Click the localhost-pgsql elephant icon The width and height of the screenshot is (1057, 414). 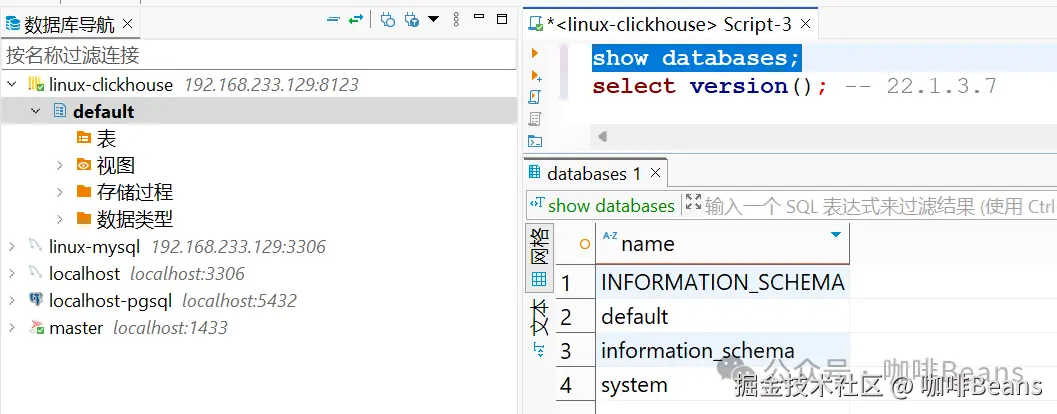tap(36, 300)
